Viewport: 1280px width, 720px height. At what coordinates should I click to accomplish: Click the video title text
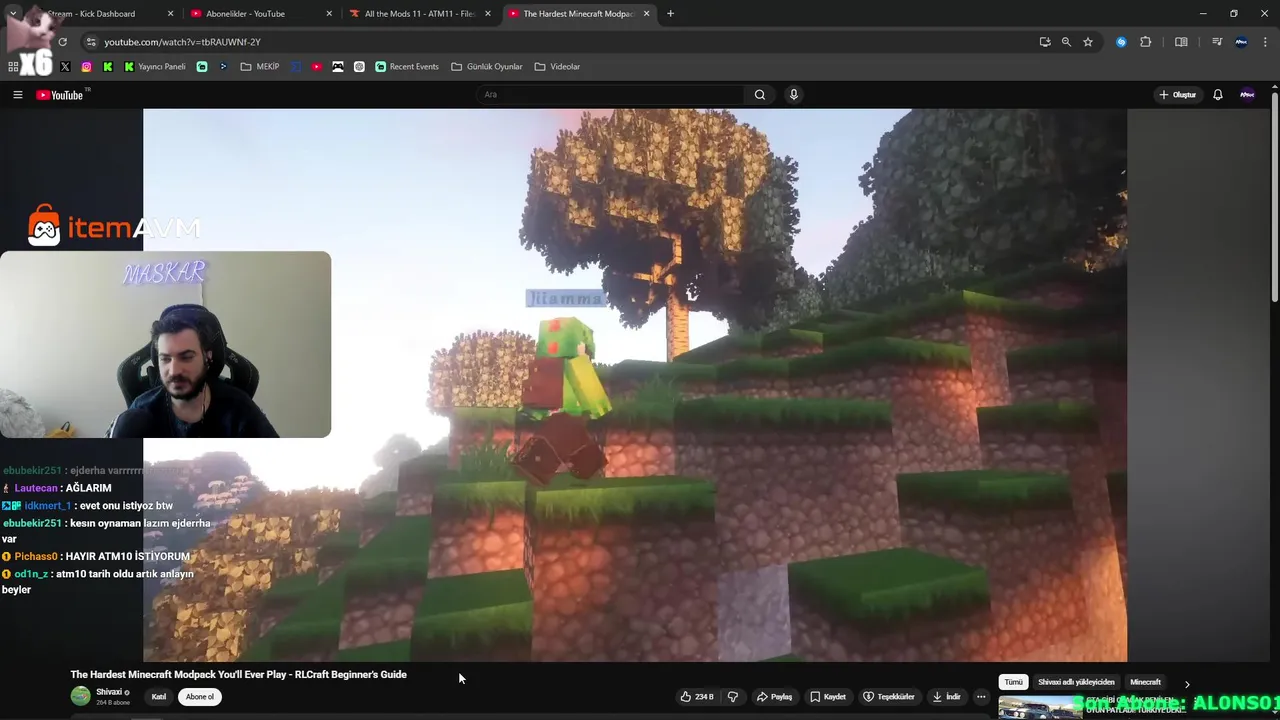(238, 675)
